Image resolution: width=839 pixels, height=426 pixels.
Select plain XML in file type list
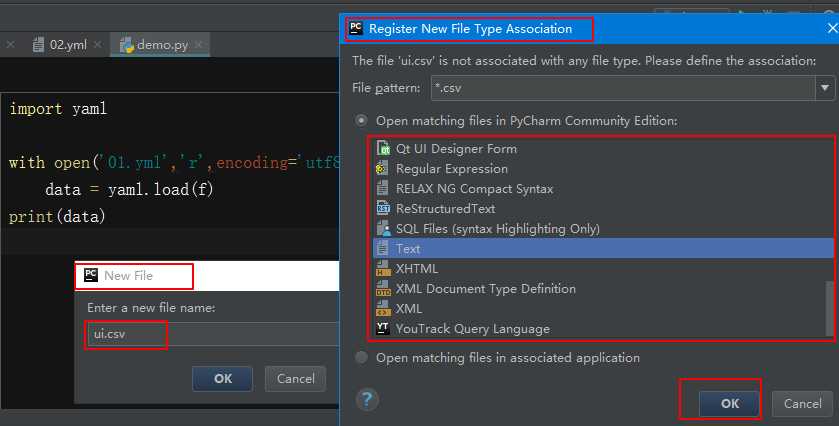tap(604, 308)
